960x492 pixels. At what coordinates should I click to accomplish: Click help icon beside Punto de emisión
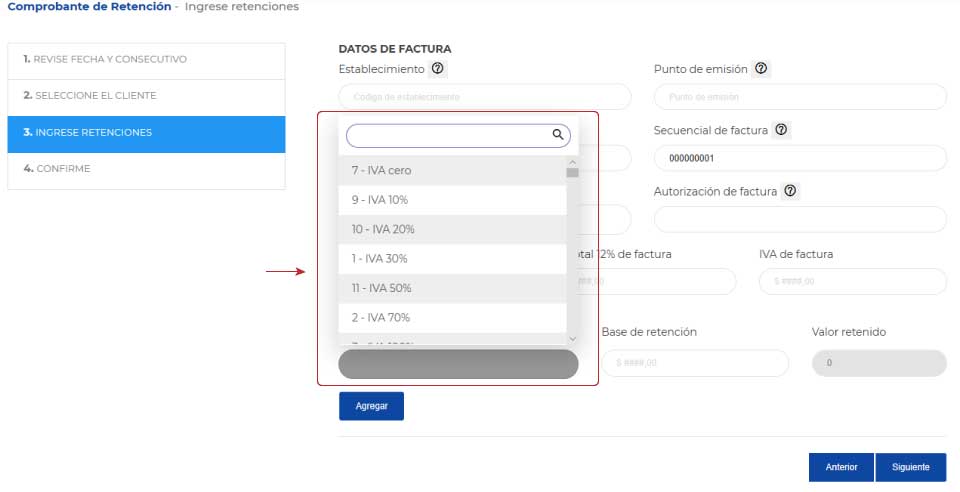pos(760,69)
